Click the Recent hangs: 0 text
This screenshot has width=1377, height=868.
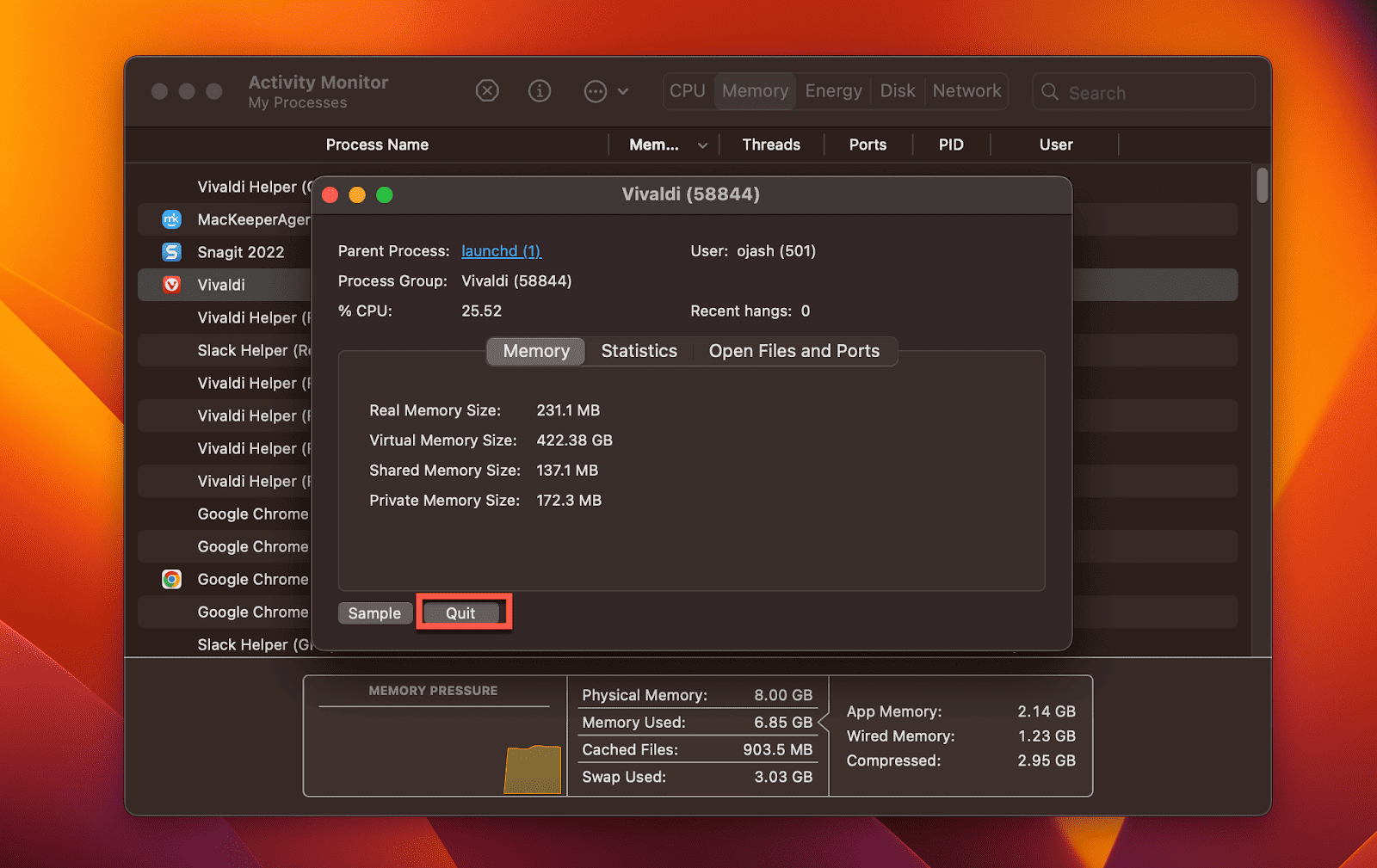750,311
